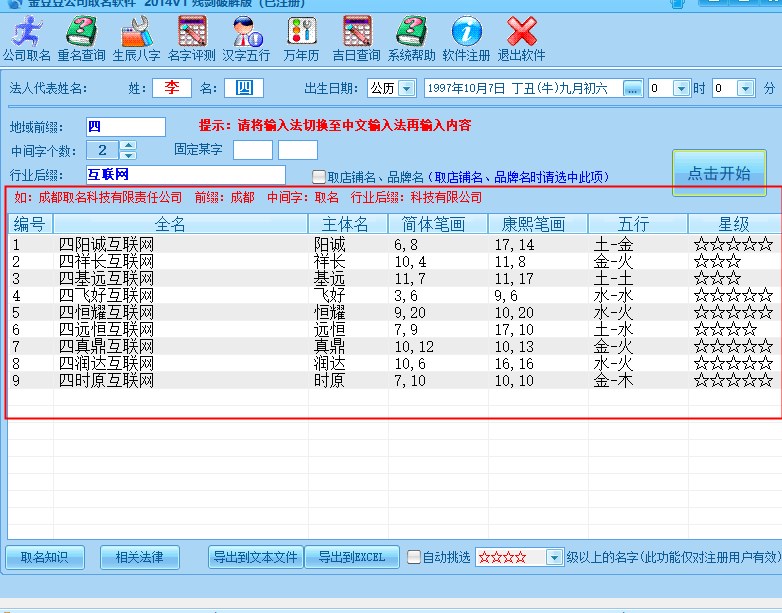Image resolution: width=782 pixels, height=613 pixels.
Task: Click the 导出到文本文件 button
Action: (x=255, y=557)
